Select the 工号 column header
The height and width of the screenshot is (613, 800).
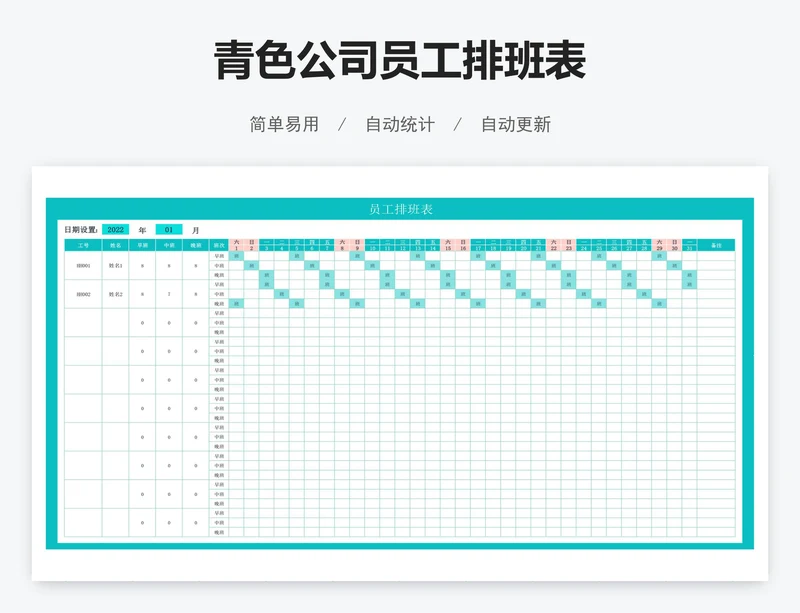coord(83,246)
